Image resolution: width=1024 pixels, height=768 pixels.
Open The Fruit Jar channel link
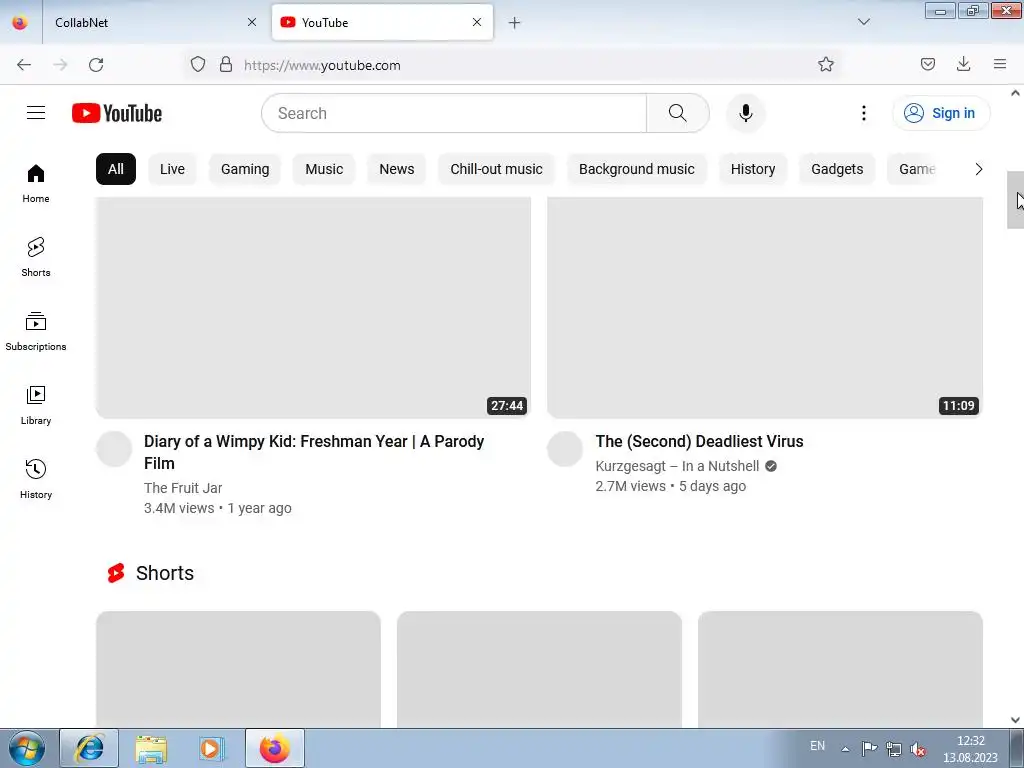pyautogui.click(x=183, y=488)
